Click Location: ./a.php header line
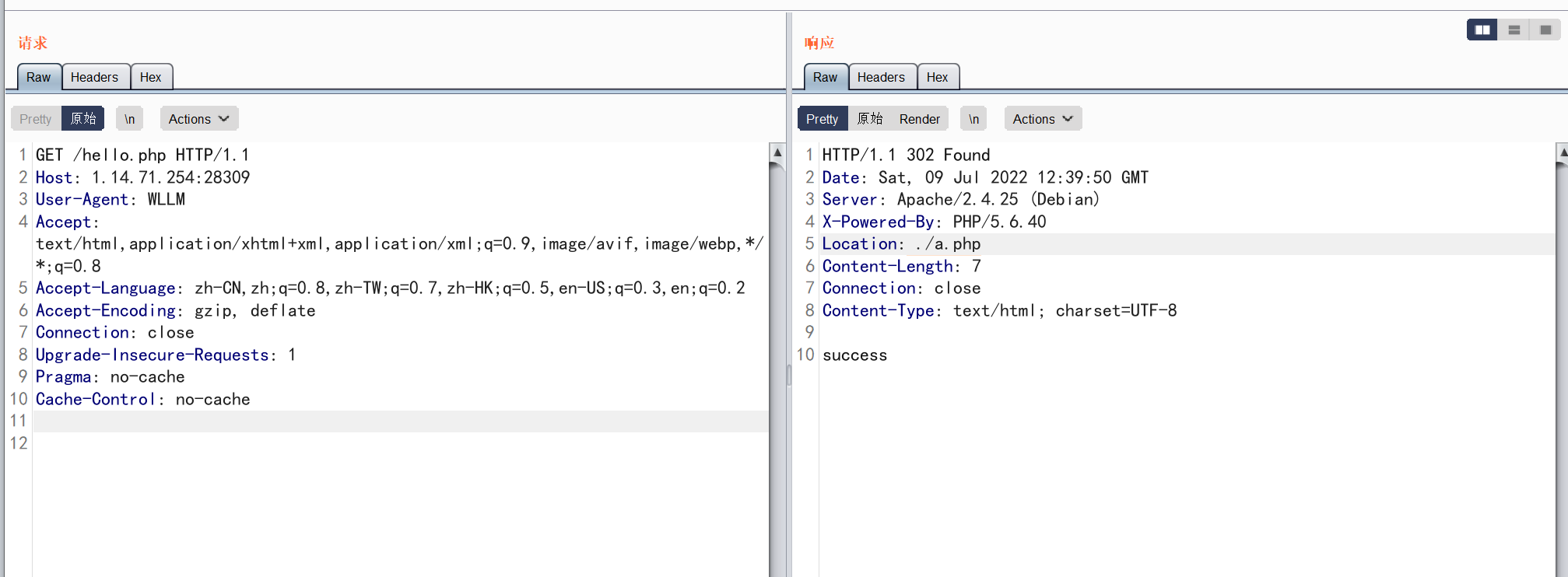Image resolution: width=1568 pixels, height=577 pixels. (902, 243)
